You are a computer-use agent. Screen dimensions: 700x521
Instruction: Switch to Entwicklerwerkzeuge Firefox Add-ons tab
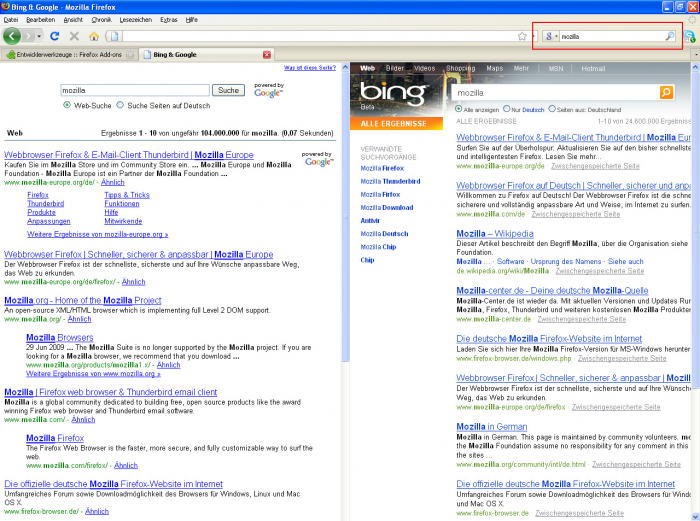point(69,54)
